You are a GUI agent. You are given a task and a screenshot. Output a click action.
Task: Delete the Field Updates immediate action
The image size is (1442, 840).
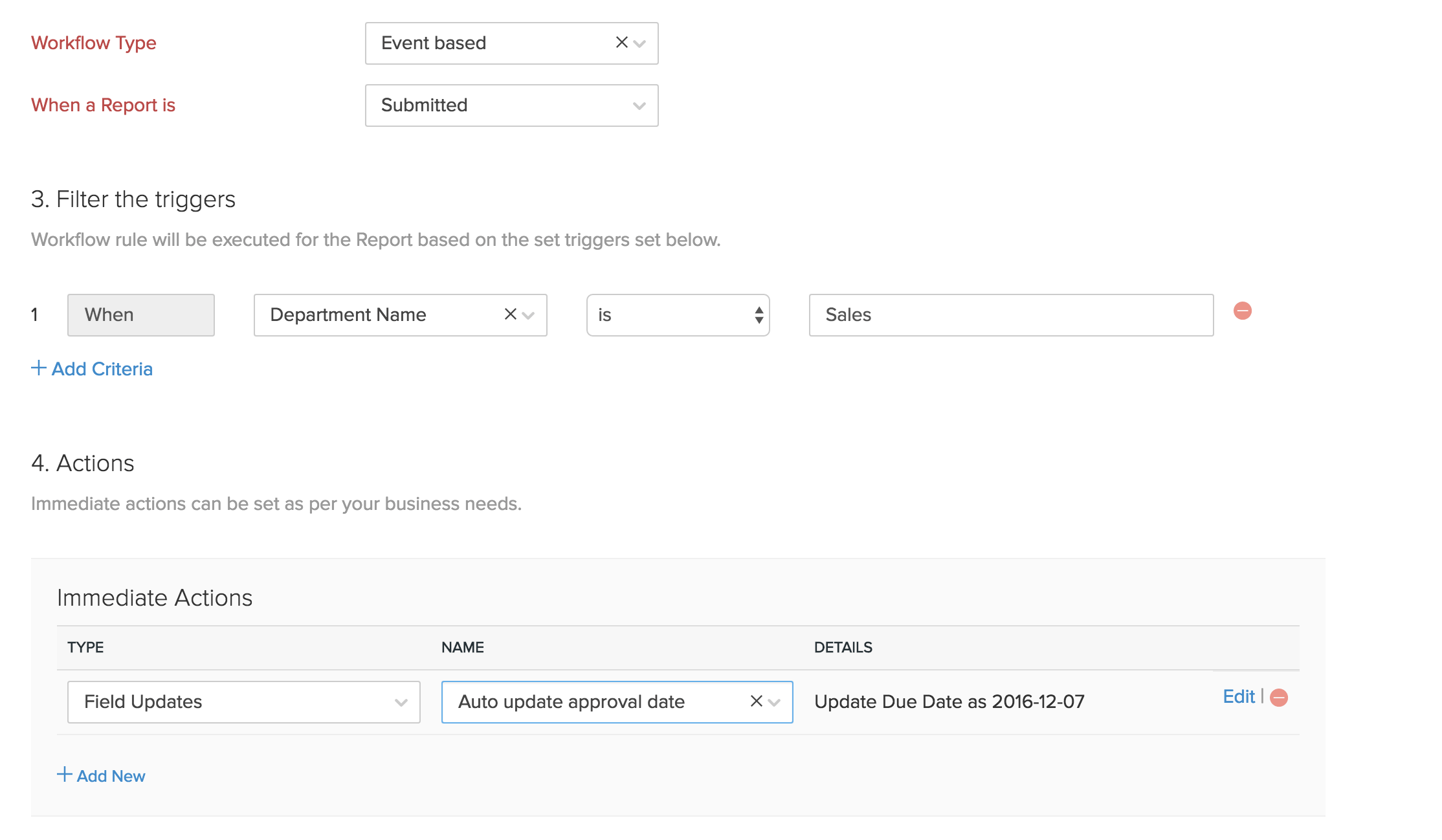click(1278, 698)
